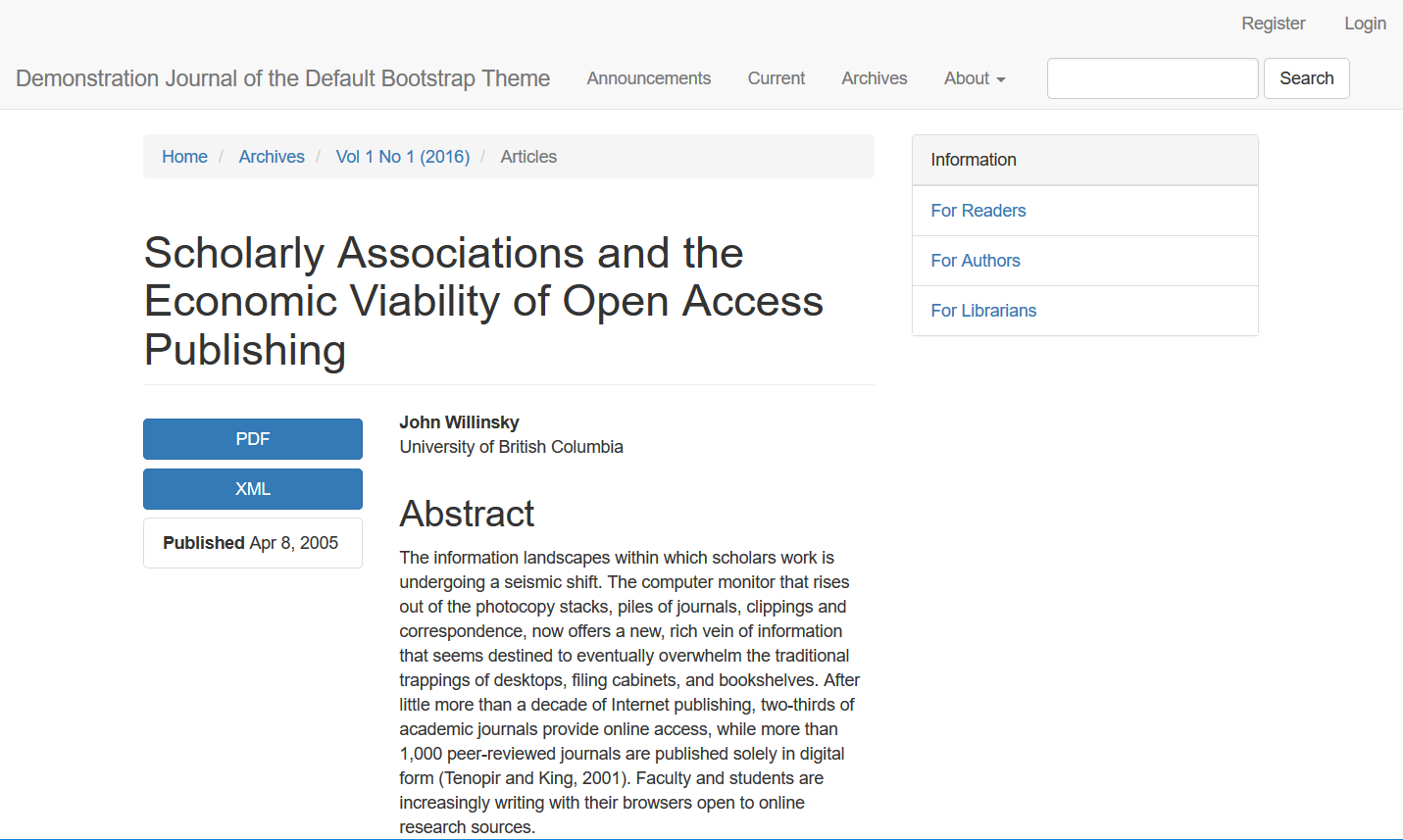Open Archives from the breadcrumb trail
The height and width of the screenshot is (840, 1403).
[272, 156]
